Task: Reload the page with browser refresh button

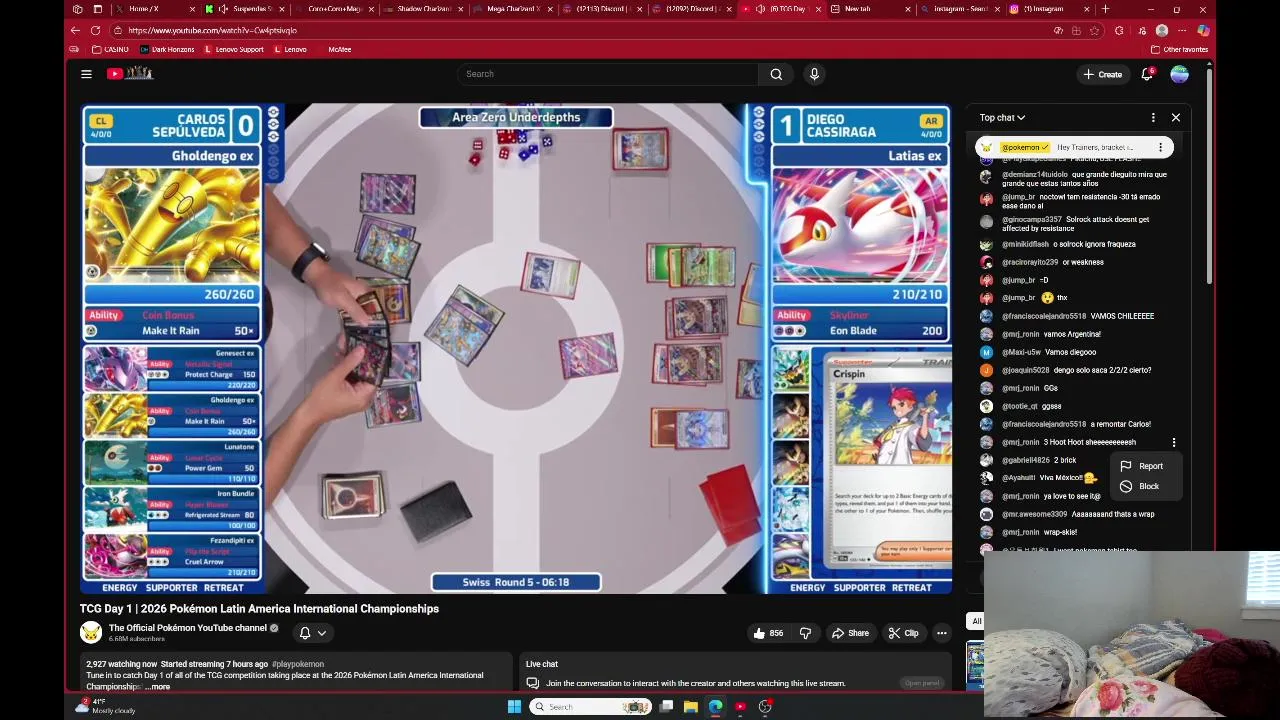Action: 95,30
